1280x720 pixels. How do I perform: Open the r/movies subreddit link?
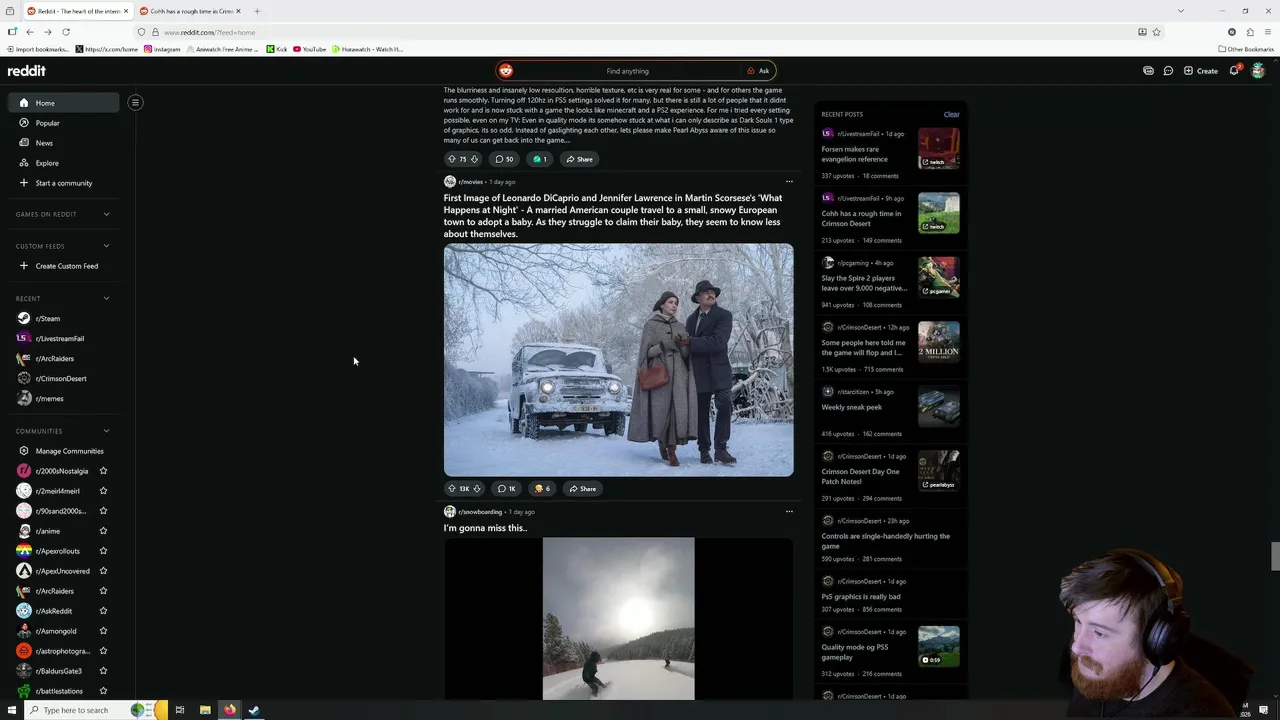470,182
